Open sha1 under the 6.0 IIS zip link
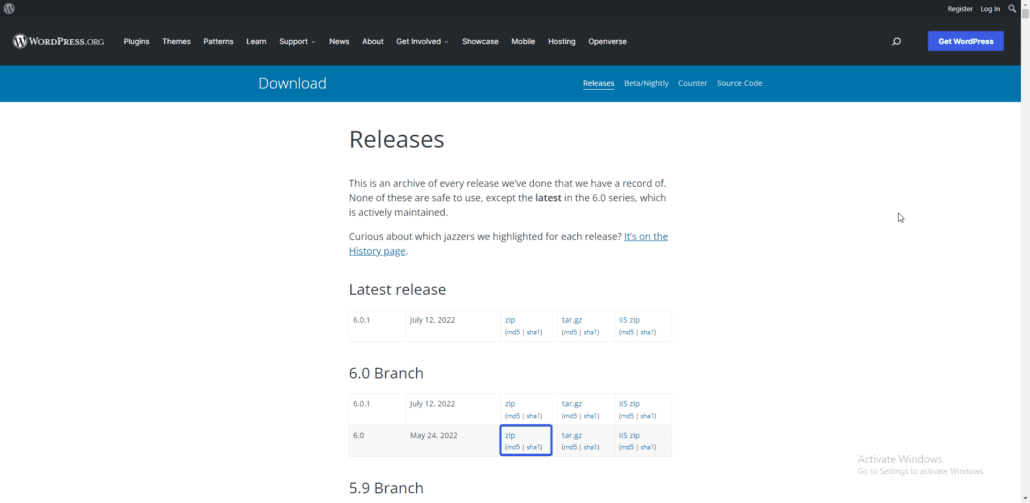The image size is (1030, 503). 648,447
